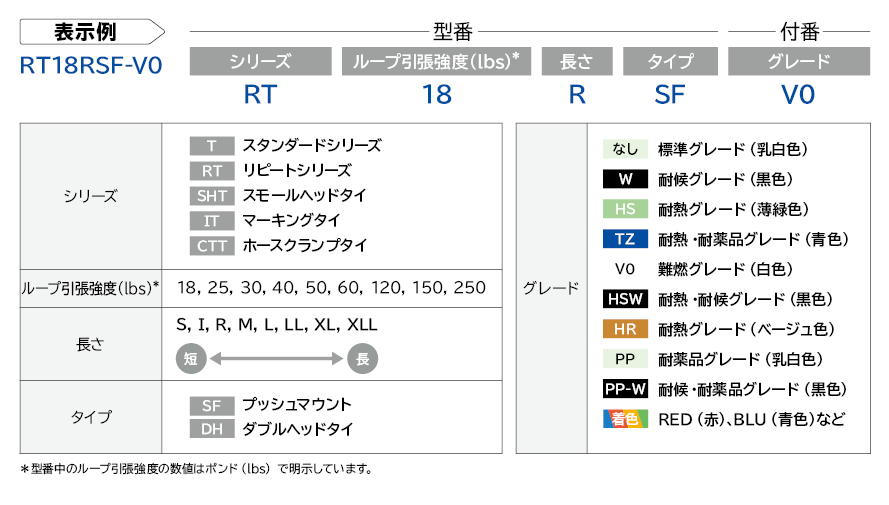This screenshot has height=505, width=889.
Task: Select the multicolor 着色 swatch
Action: click(625, 419)
